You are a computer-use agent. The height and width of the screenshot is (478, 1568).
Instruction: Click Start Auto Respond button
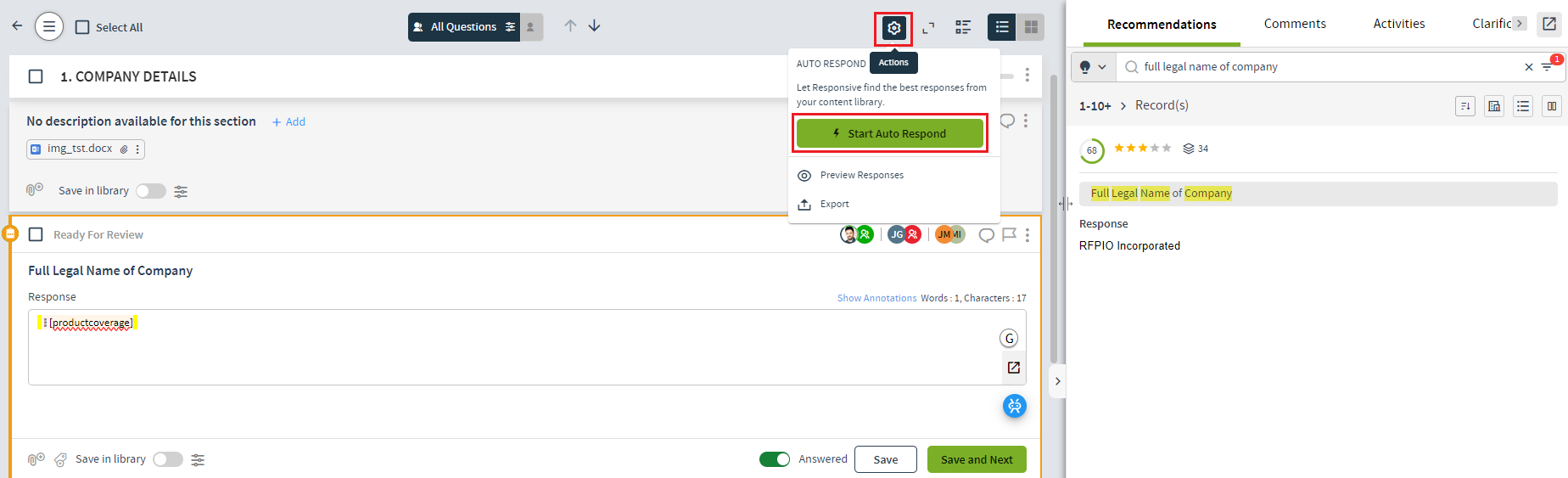[889, 133]
